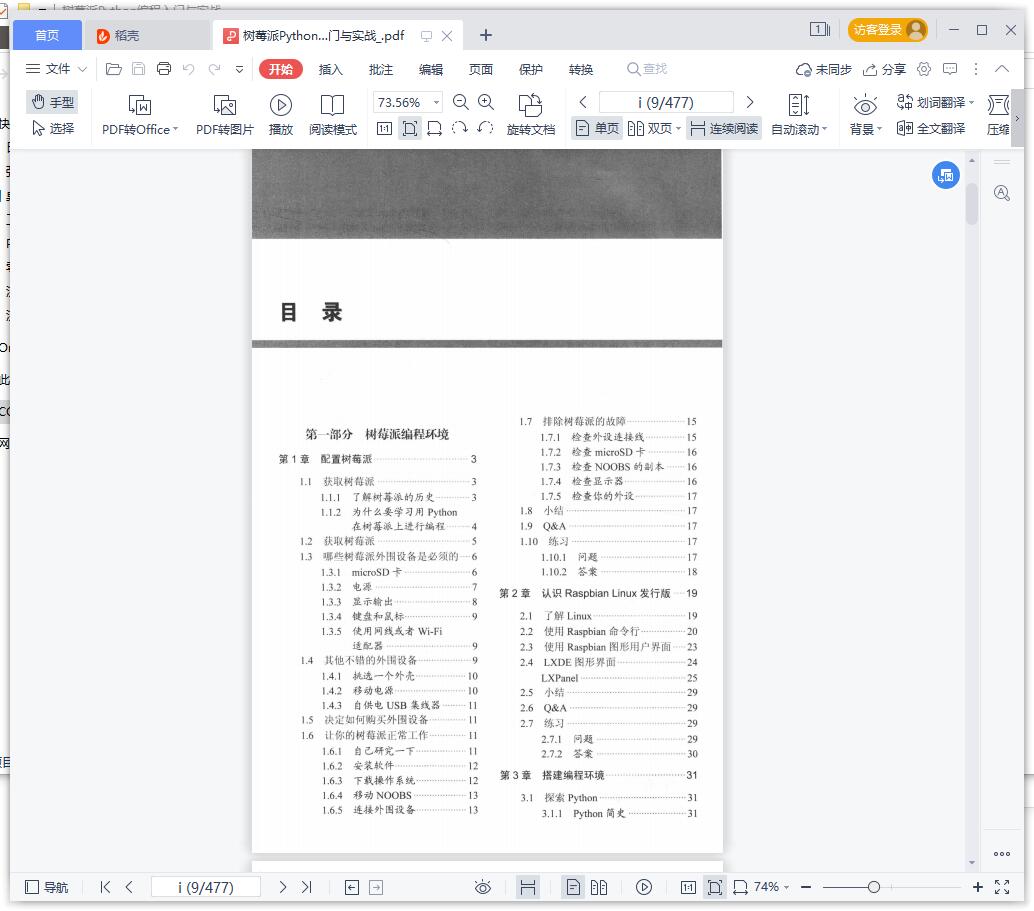This screenshot has width=1034, height=911.
Task: Open PDF转Office conversion tool
Action: pyautogui.click(x=140, y=115)
